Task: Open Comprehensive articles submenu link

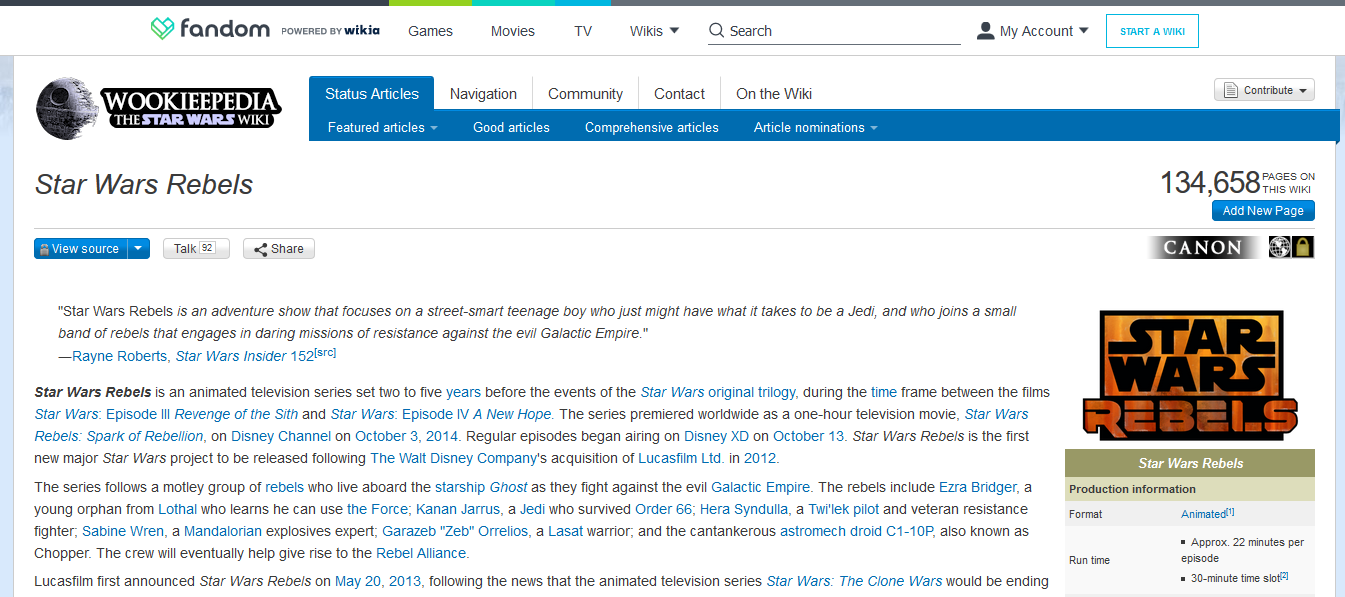Action: [652, 127]
